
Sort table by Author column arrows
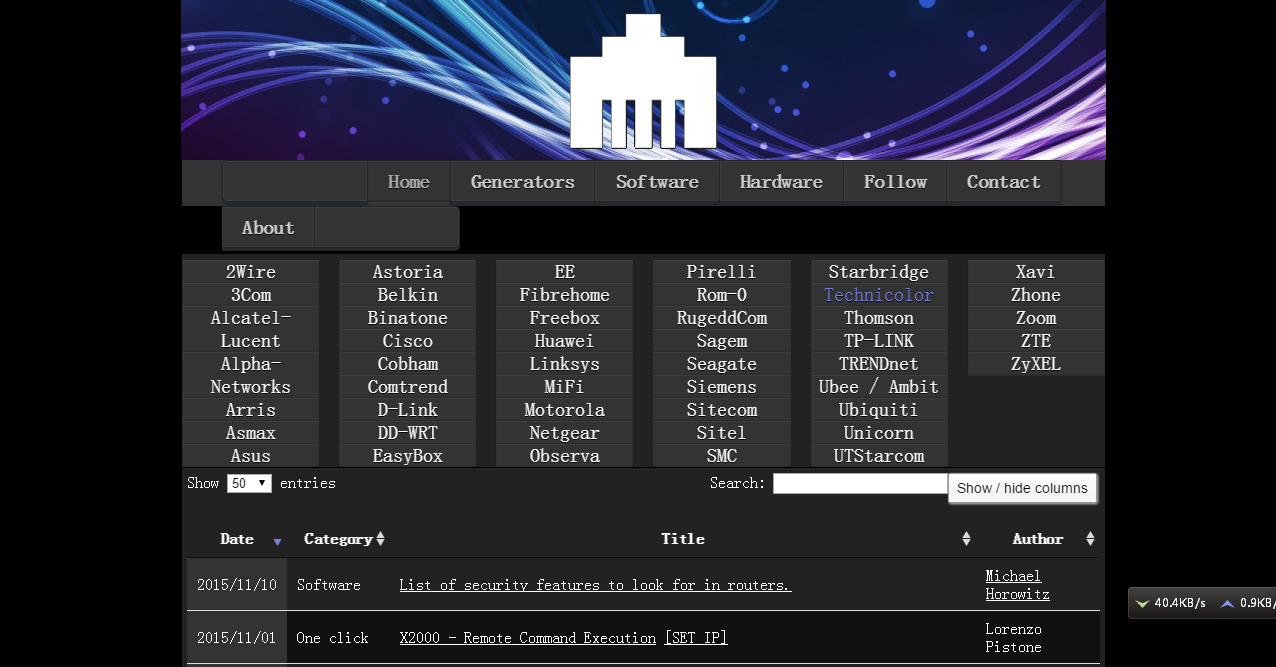pos(1090,539)
